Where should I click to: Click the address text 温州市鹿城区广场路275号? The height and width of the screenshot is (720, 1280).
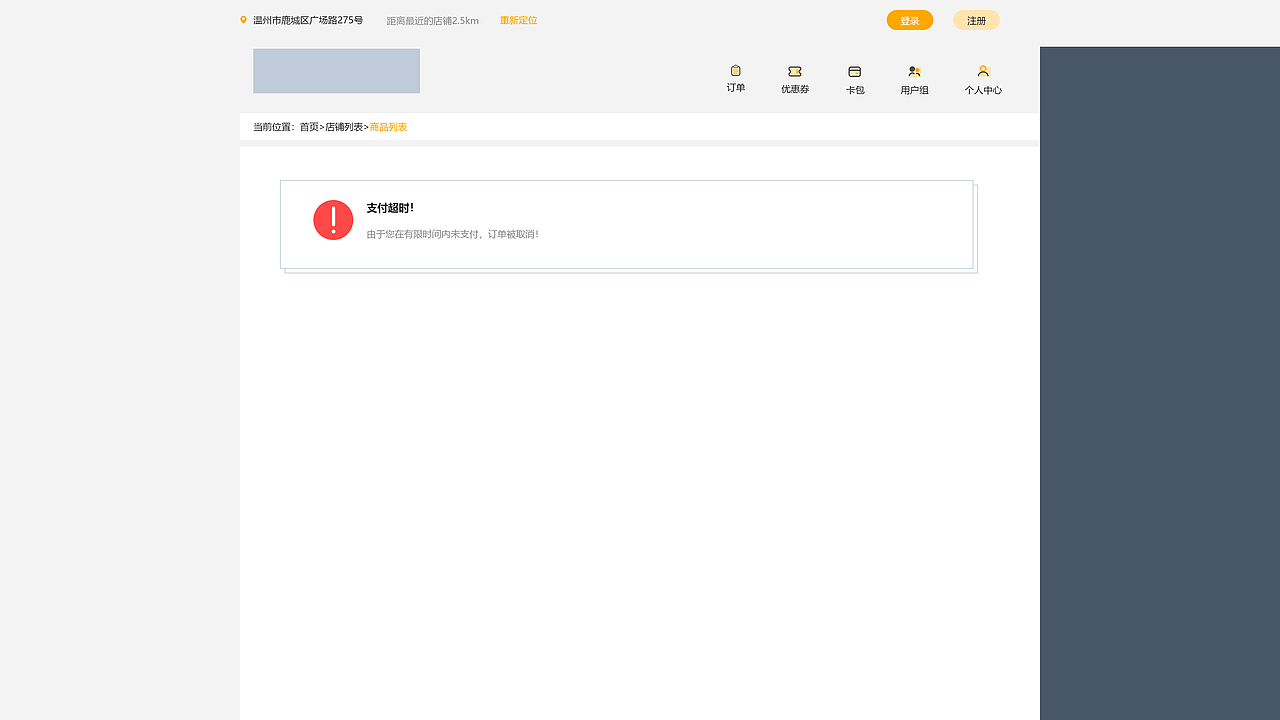click(x=307, y=19)
